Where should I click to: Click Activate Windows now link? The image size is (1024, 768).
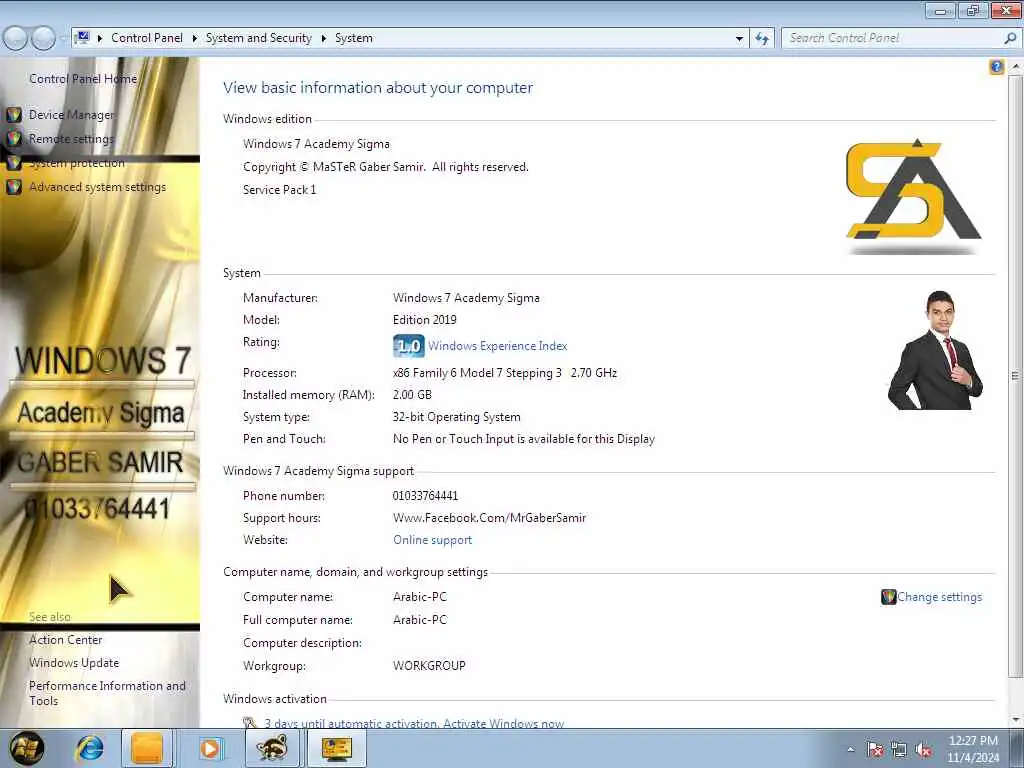coord(504,723)
